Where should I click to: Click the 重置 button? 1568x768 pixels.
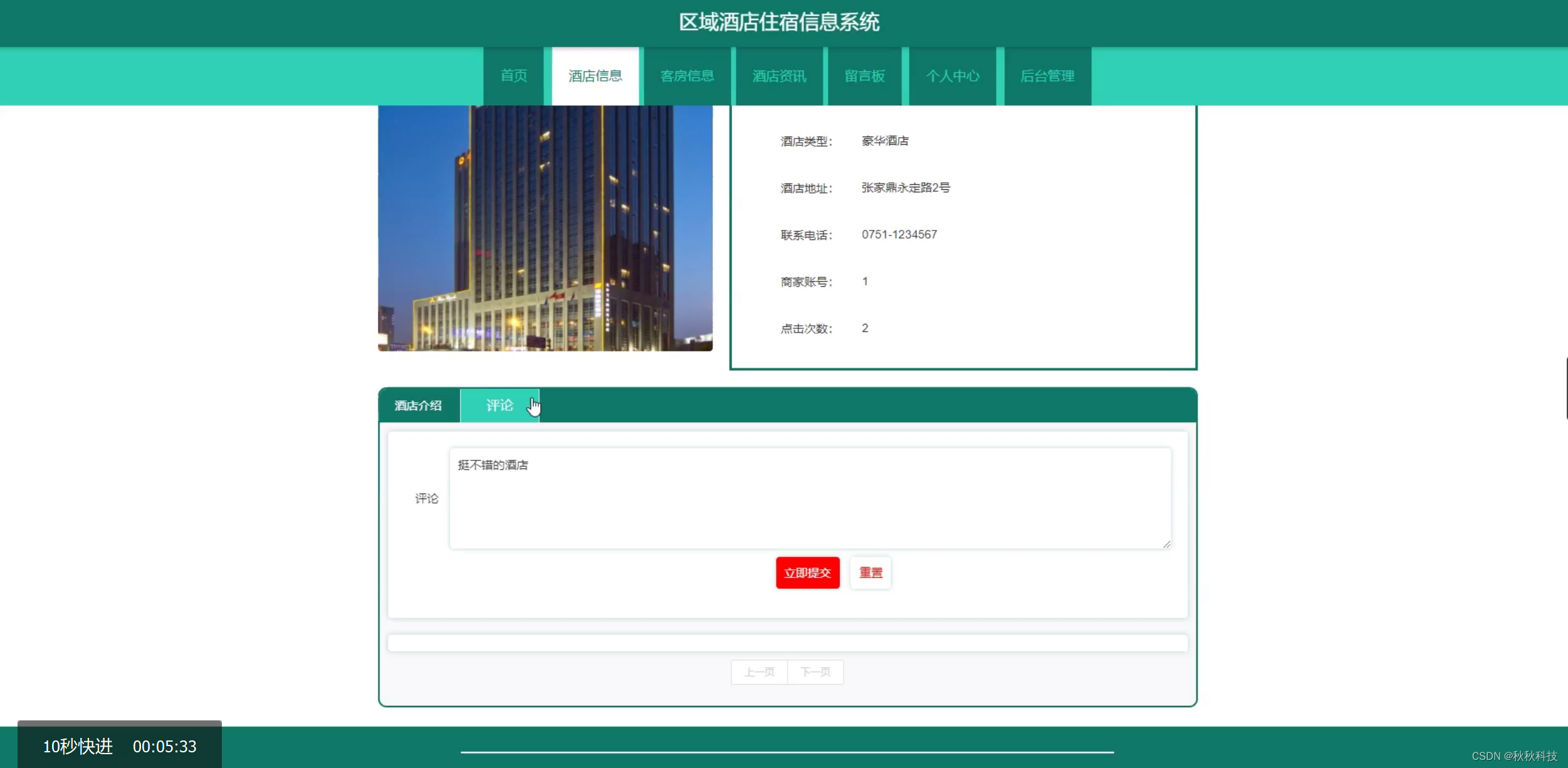870,573
